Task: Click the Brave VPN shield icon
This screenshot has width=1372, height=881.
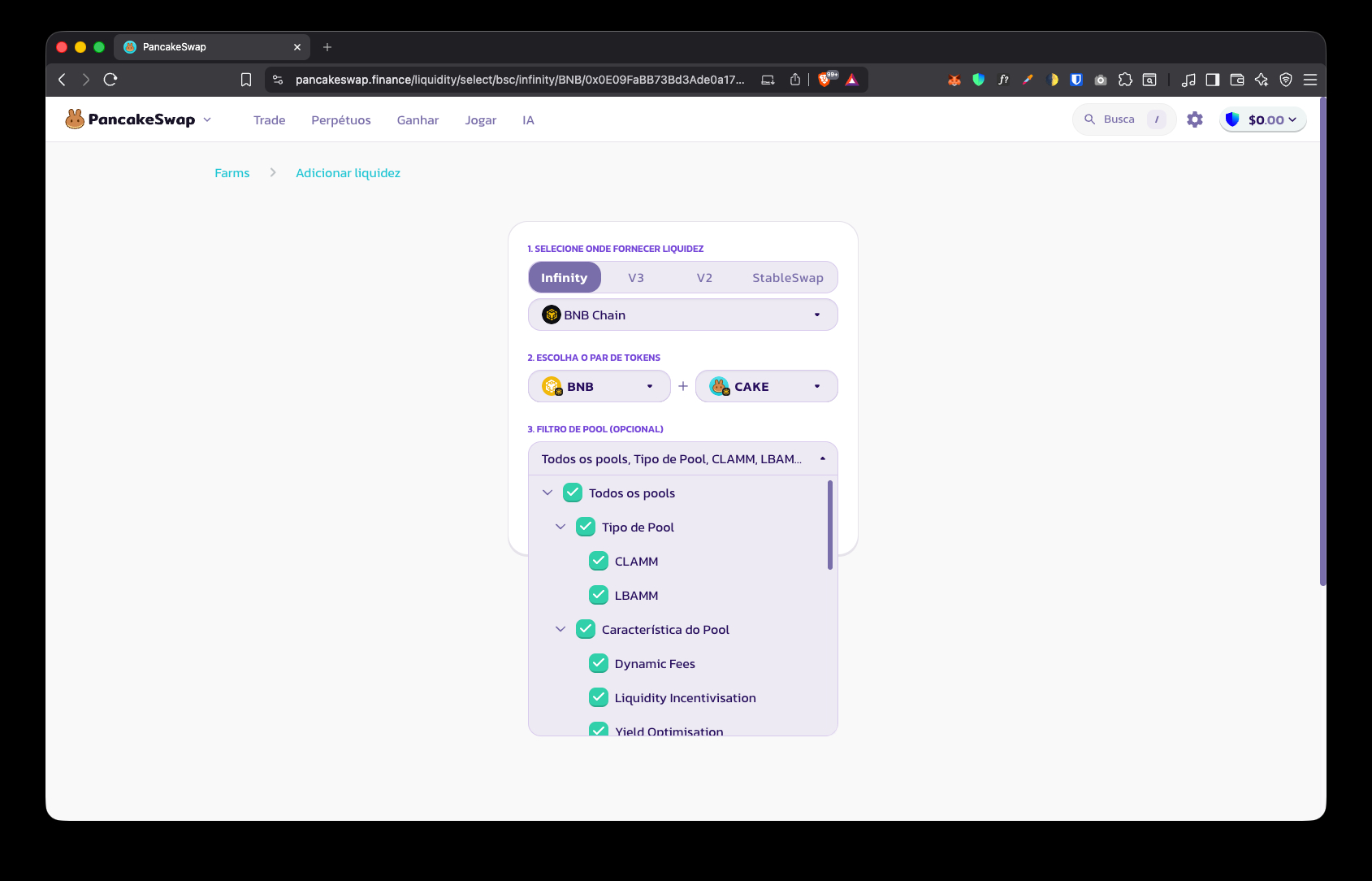Action: pyautogui.click(x=1286, y=80)
